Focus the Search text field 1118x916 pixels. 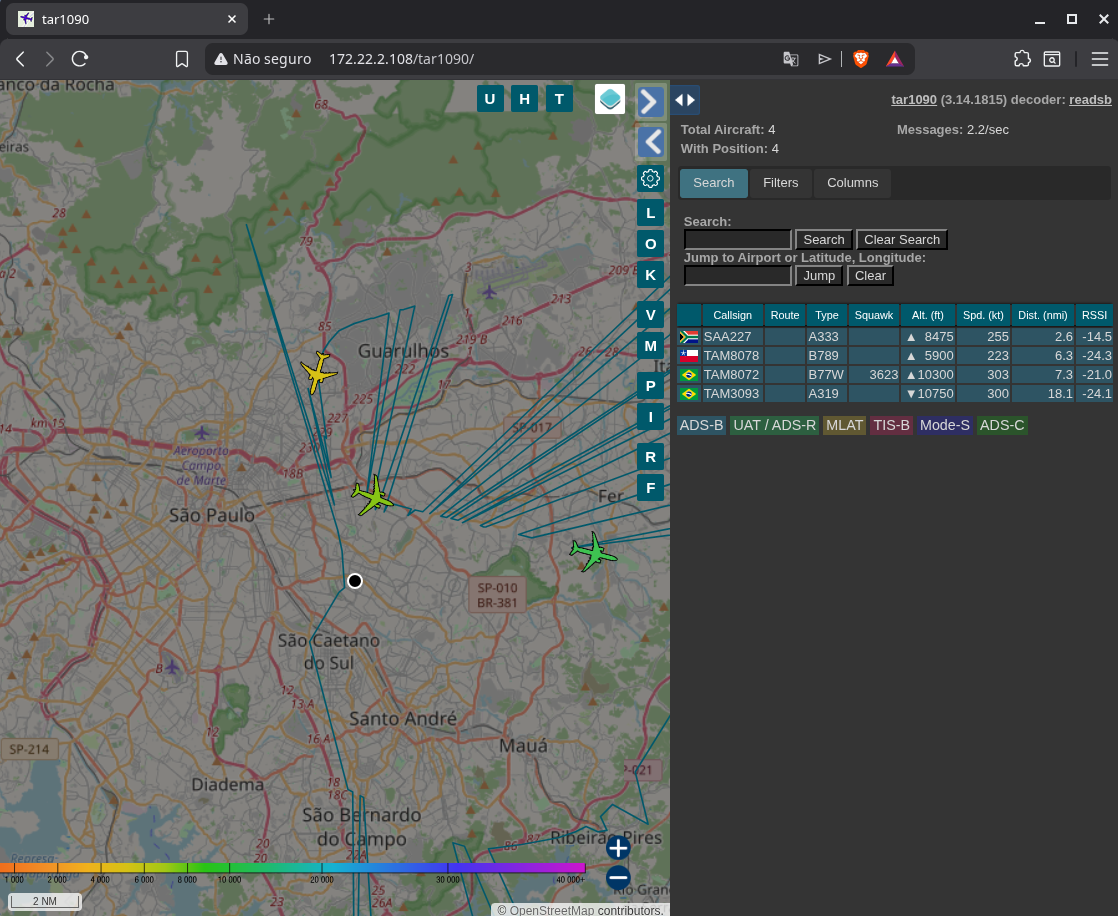coord(737,240)
